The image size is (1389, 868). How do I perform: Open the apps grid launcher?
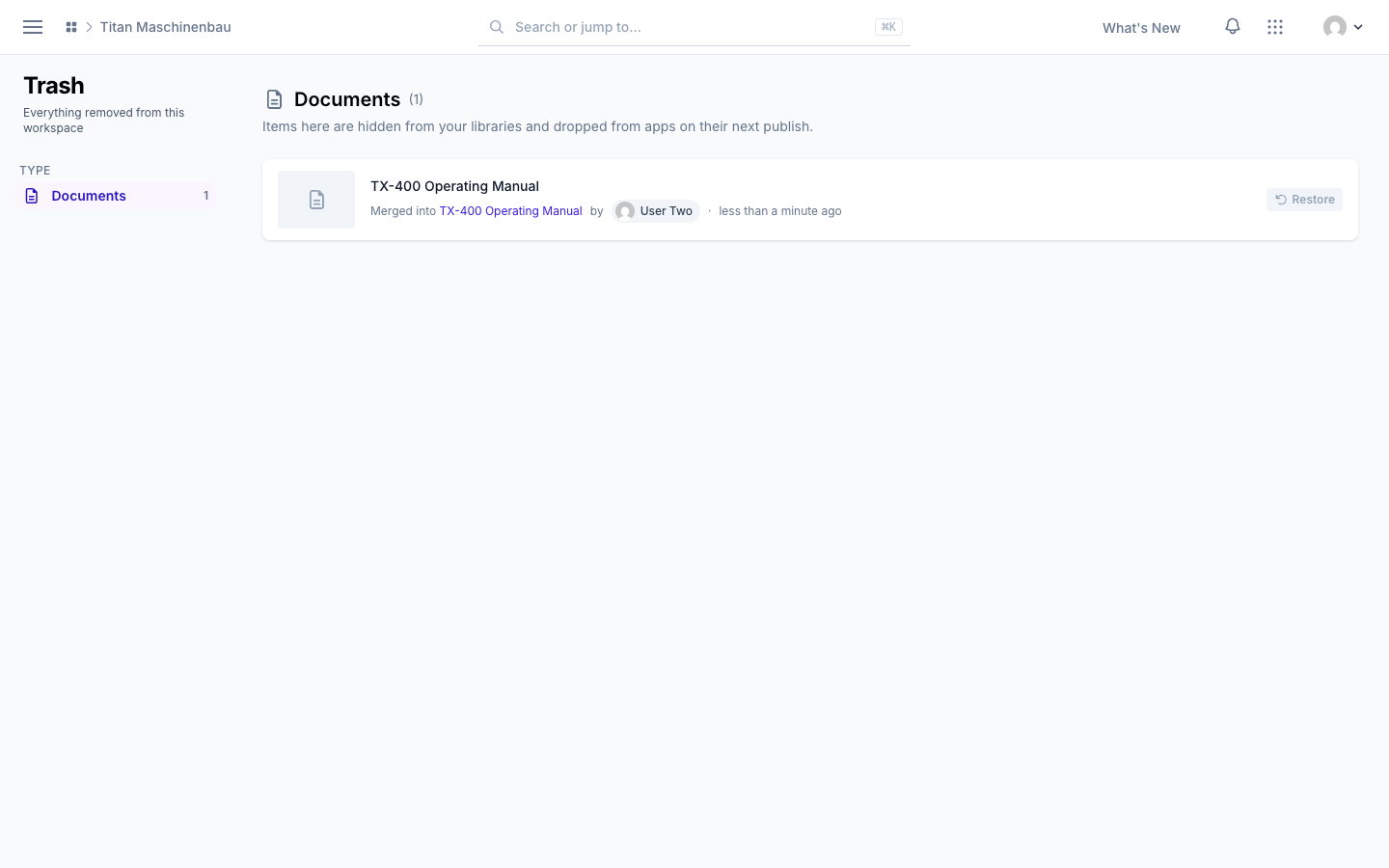pos(1275,27)
